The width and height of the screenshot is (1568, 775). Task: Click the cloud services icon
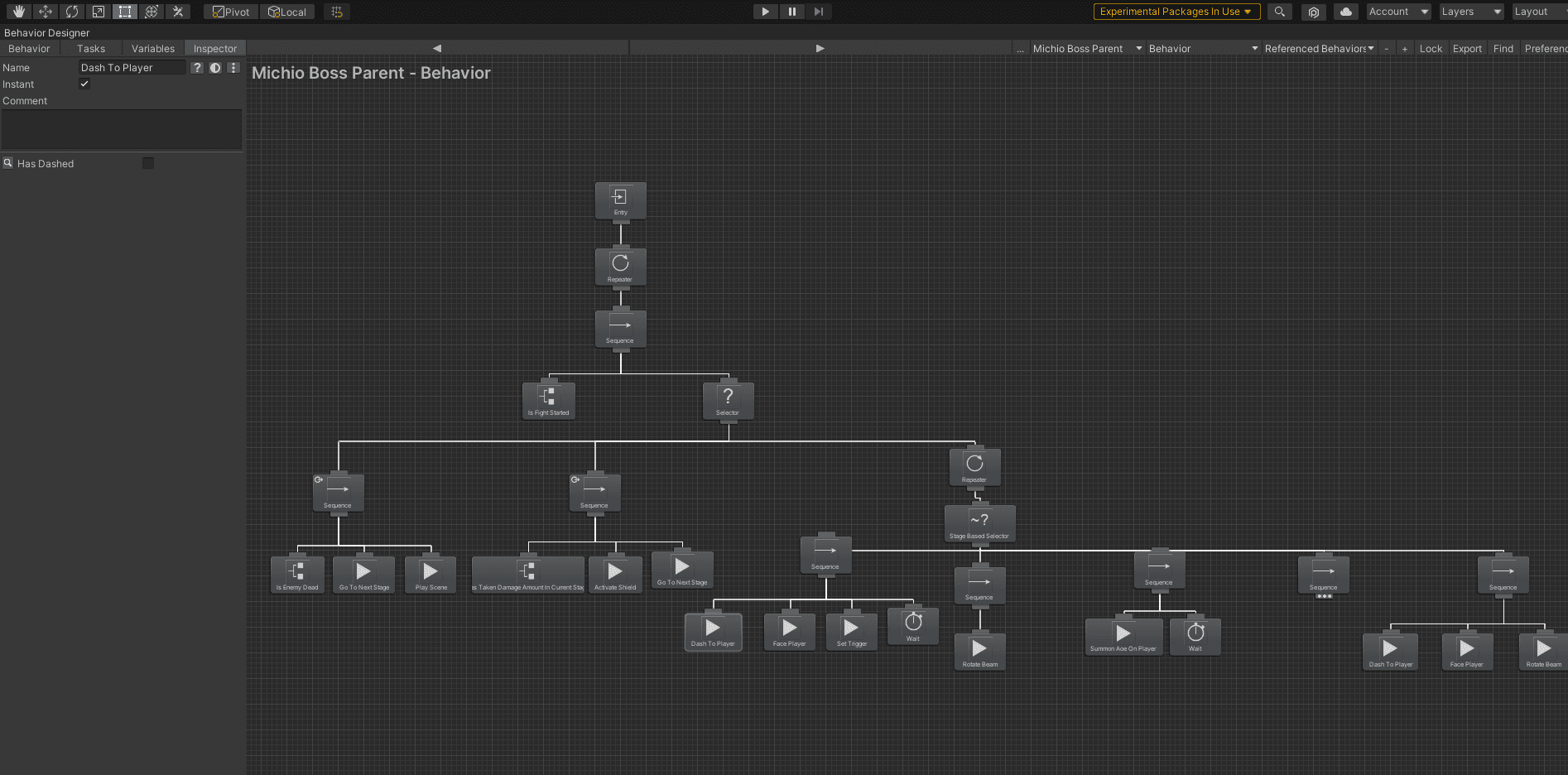1346,12
